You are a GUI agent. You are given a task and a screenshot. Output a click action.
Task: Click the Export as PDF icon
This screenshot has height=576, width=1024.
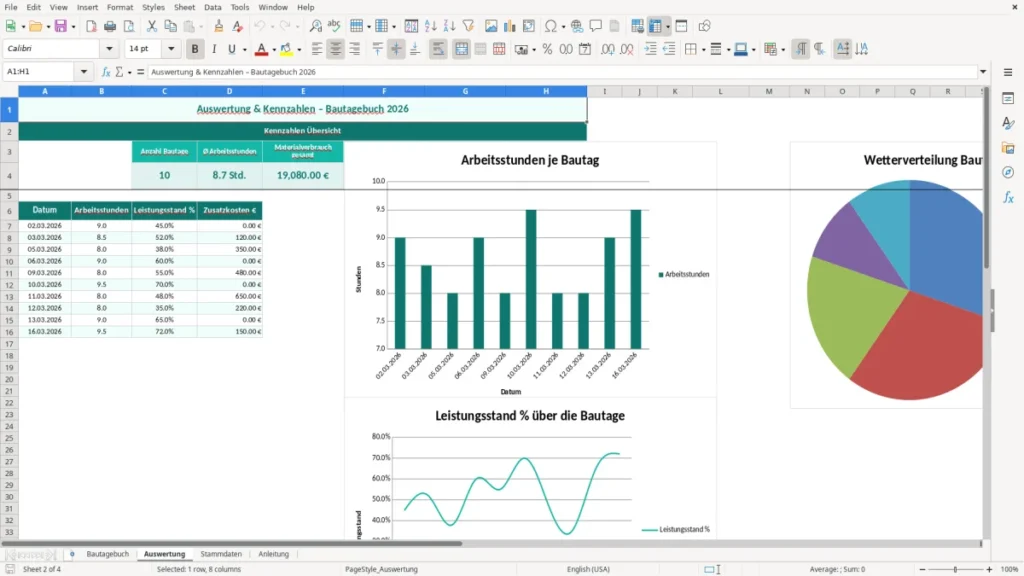click(x=91, y=26)
